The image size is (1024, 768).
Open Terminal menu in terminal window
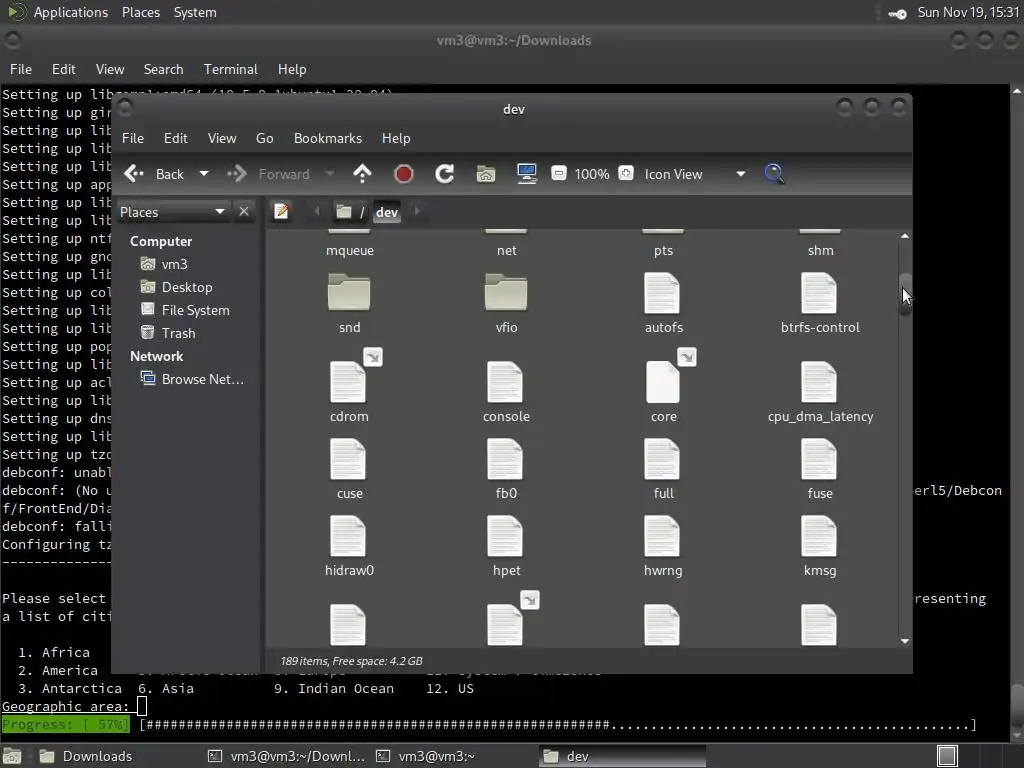pyautogui.click(x=231, y=69)
